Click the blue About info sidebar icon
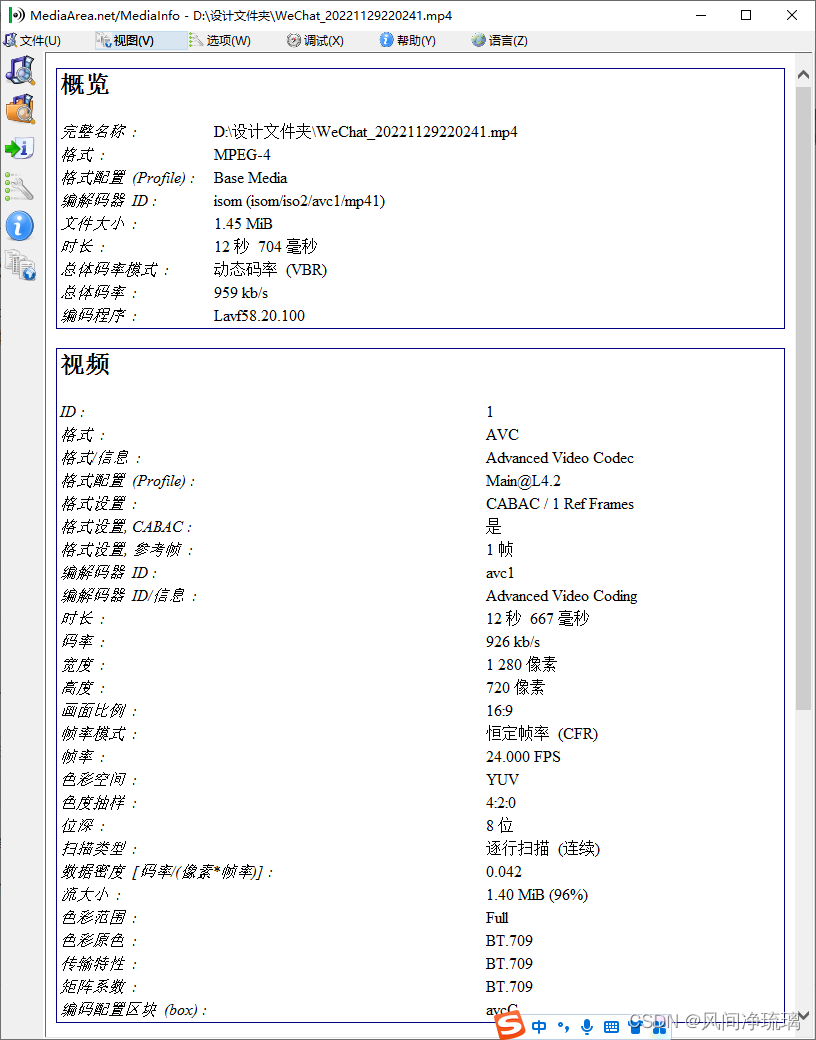This screenshot has width=816, height=1040. [x=20, y=226]
